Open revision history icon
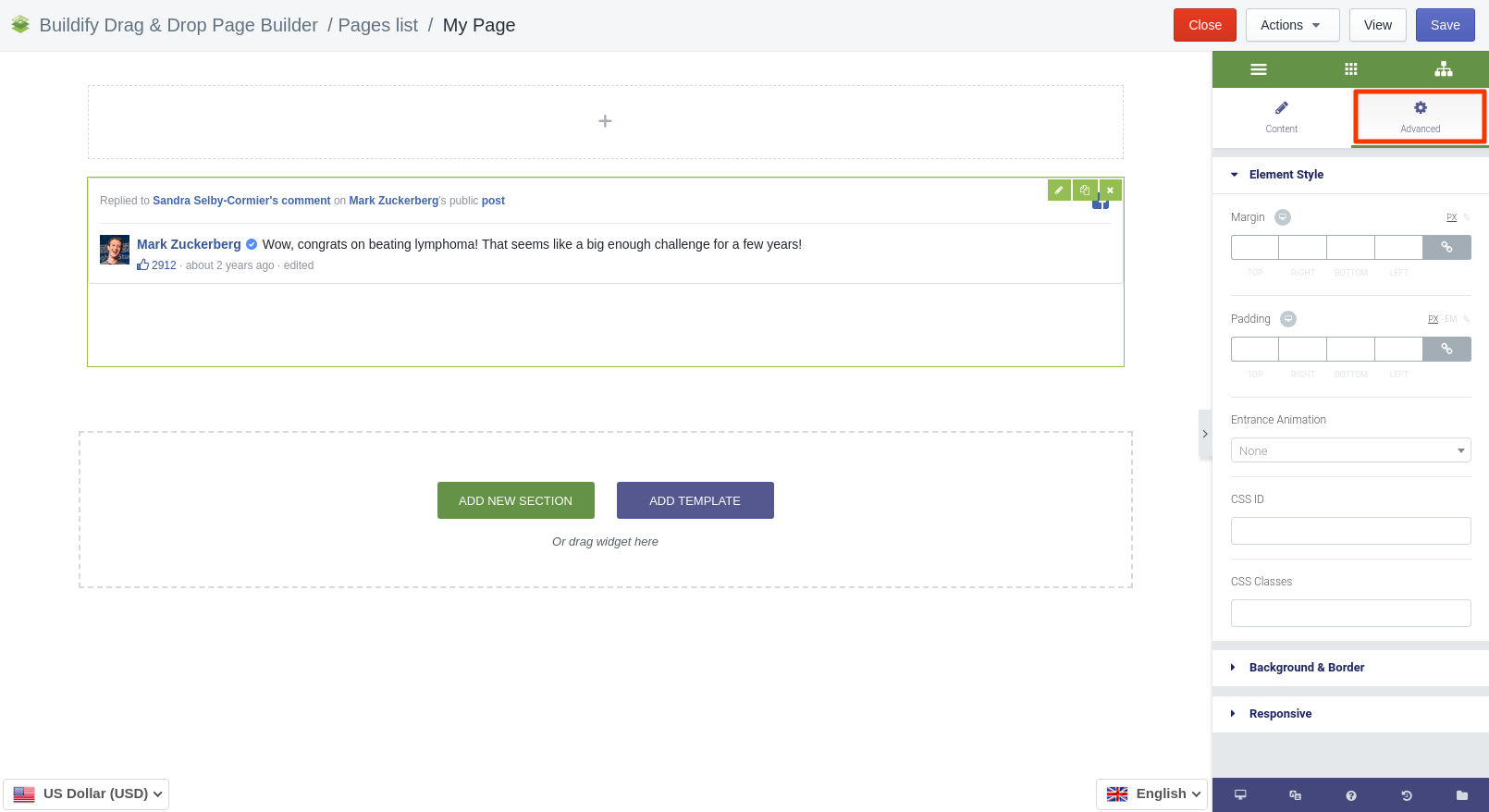This screenshot has width=1489, height=812. (x=1406, y=795)
